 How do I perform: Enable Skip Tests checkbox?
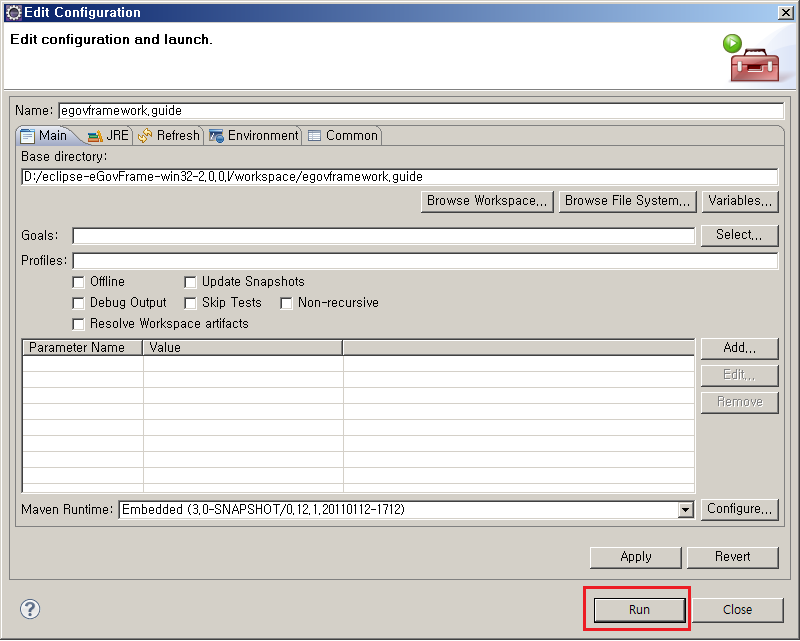[191, 303]
